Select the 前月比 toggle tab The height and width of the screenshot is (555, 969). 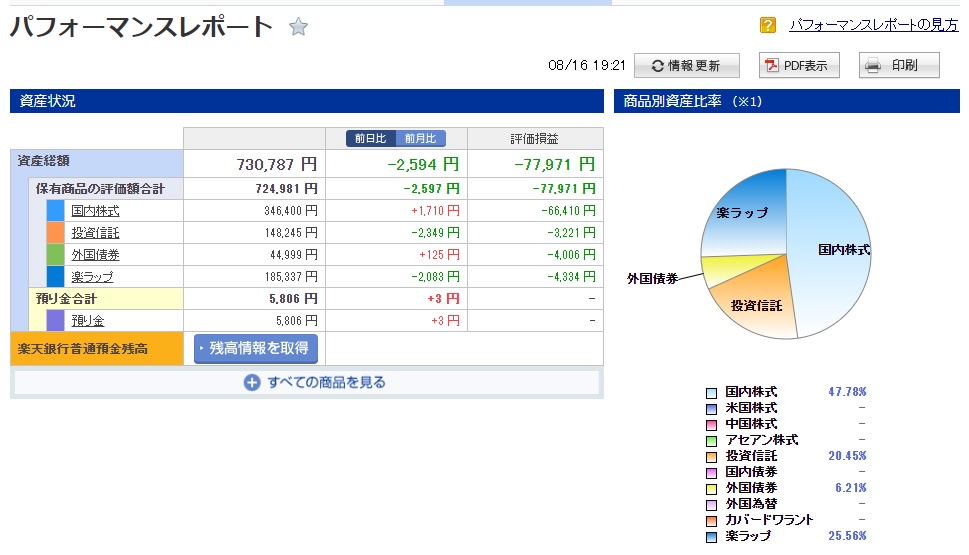pyautogui.click(x=420, y=138)
